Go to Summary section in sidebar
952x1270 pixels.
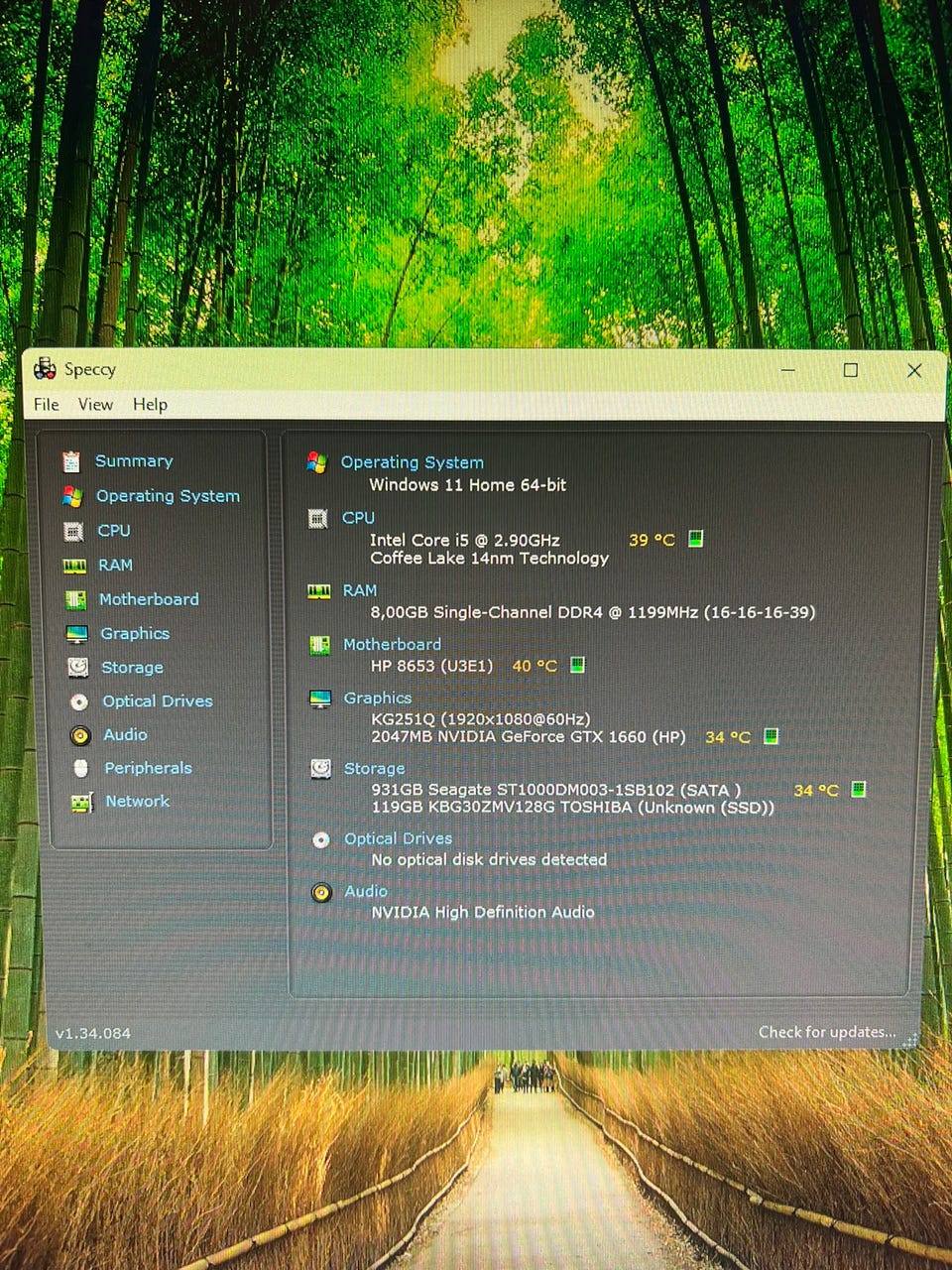pos(134,461)
